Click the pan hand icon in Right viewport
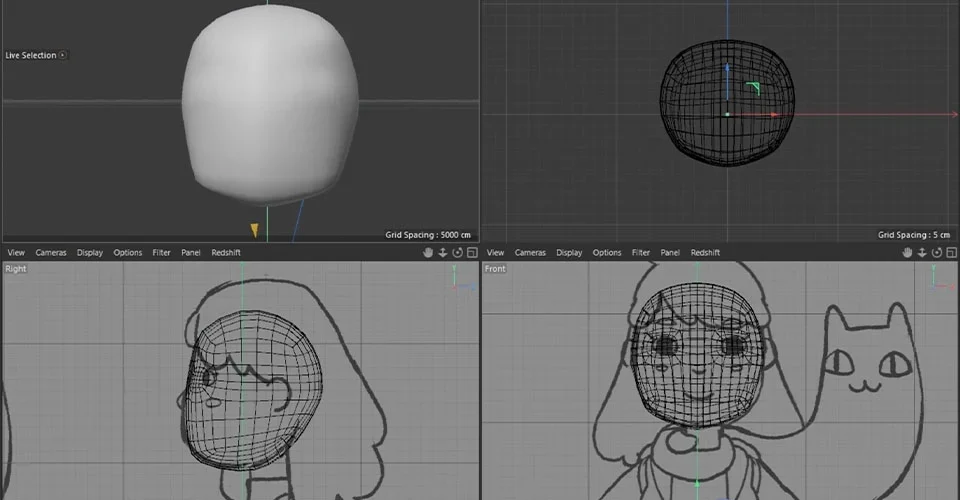Image resolution: width=960 pixels, height=500 pixels. tap(428, 252)
